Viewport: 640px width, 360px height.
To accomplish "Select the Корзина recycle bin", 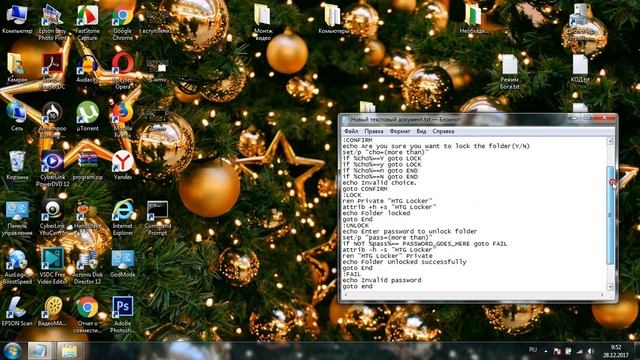I will click(17, 165).
